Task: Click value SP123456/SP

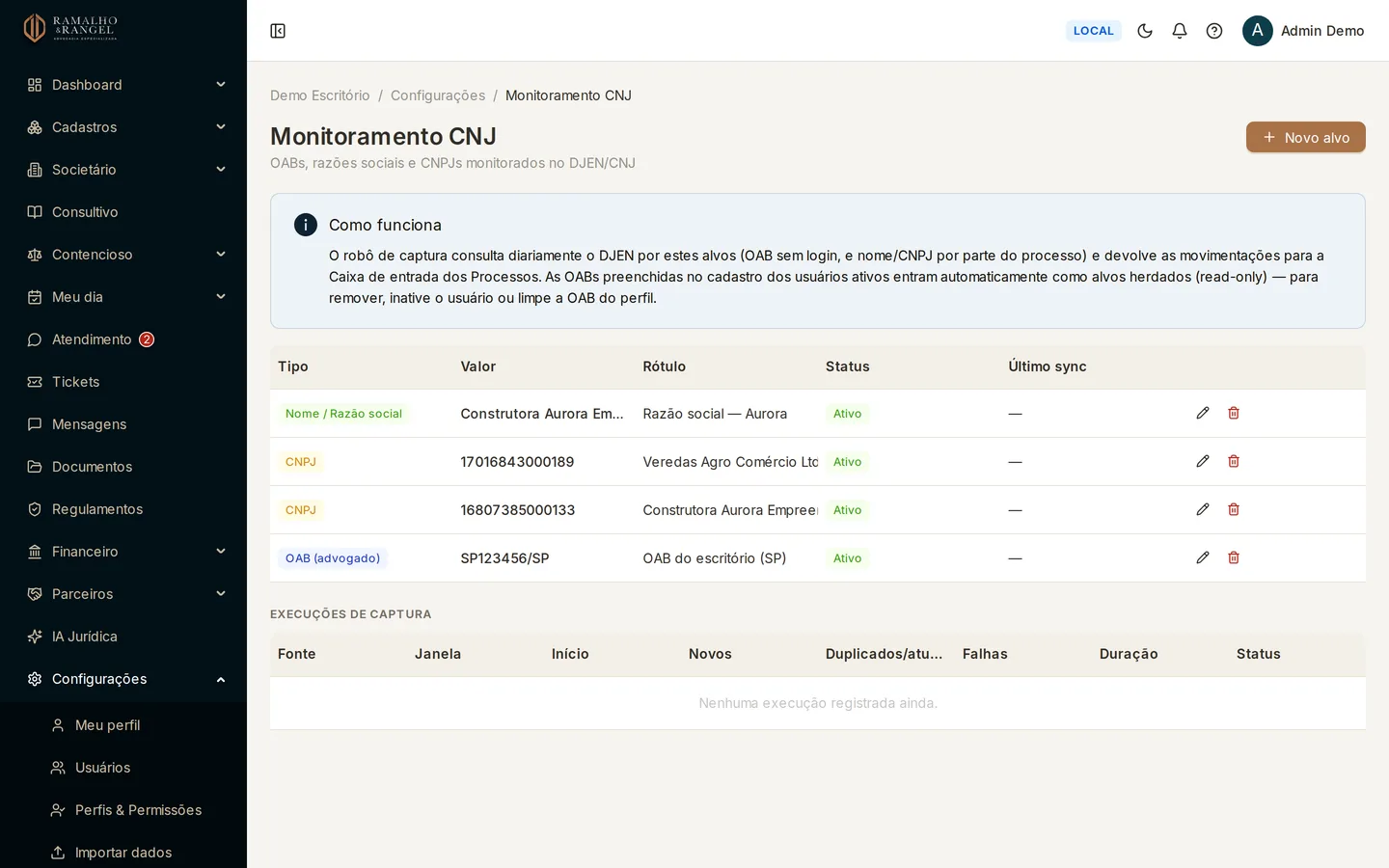Action: 504,558
